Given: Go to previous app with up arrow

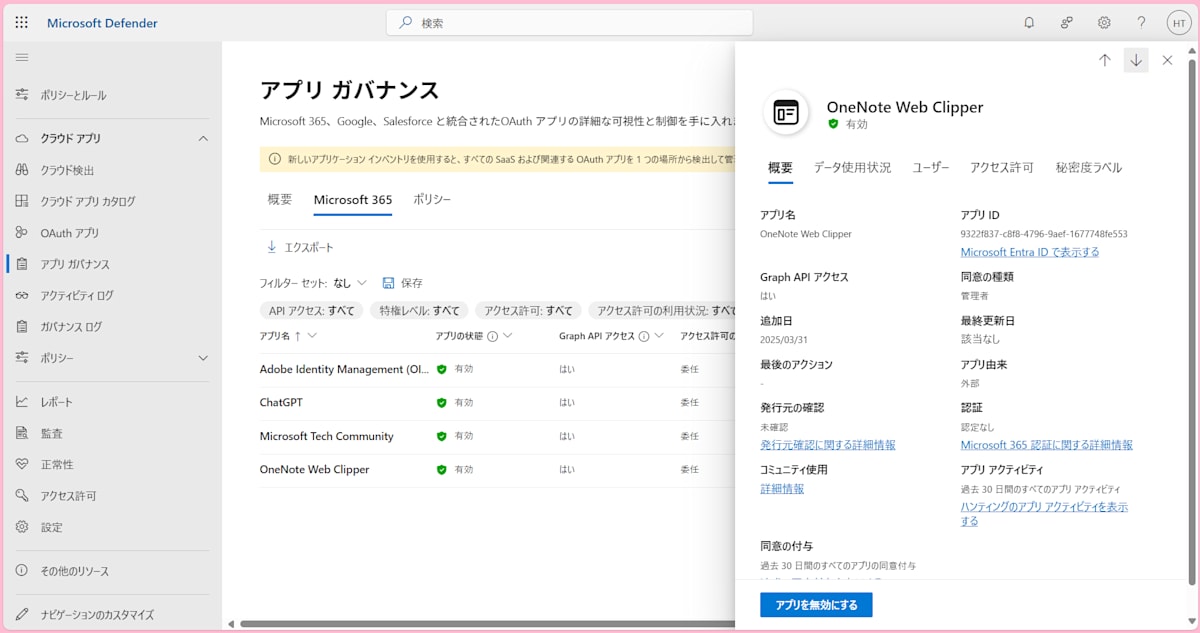Looking at the screenshot, I should (x=1105, y=60).
